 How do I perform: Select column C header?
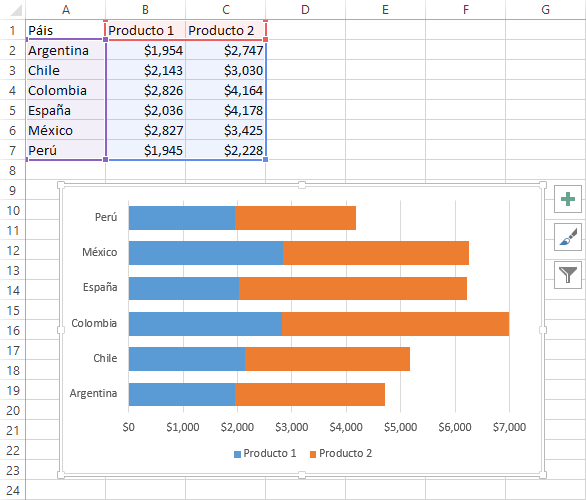(226, 10)
